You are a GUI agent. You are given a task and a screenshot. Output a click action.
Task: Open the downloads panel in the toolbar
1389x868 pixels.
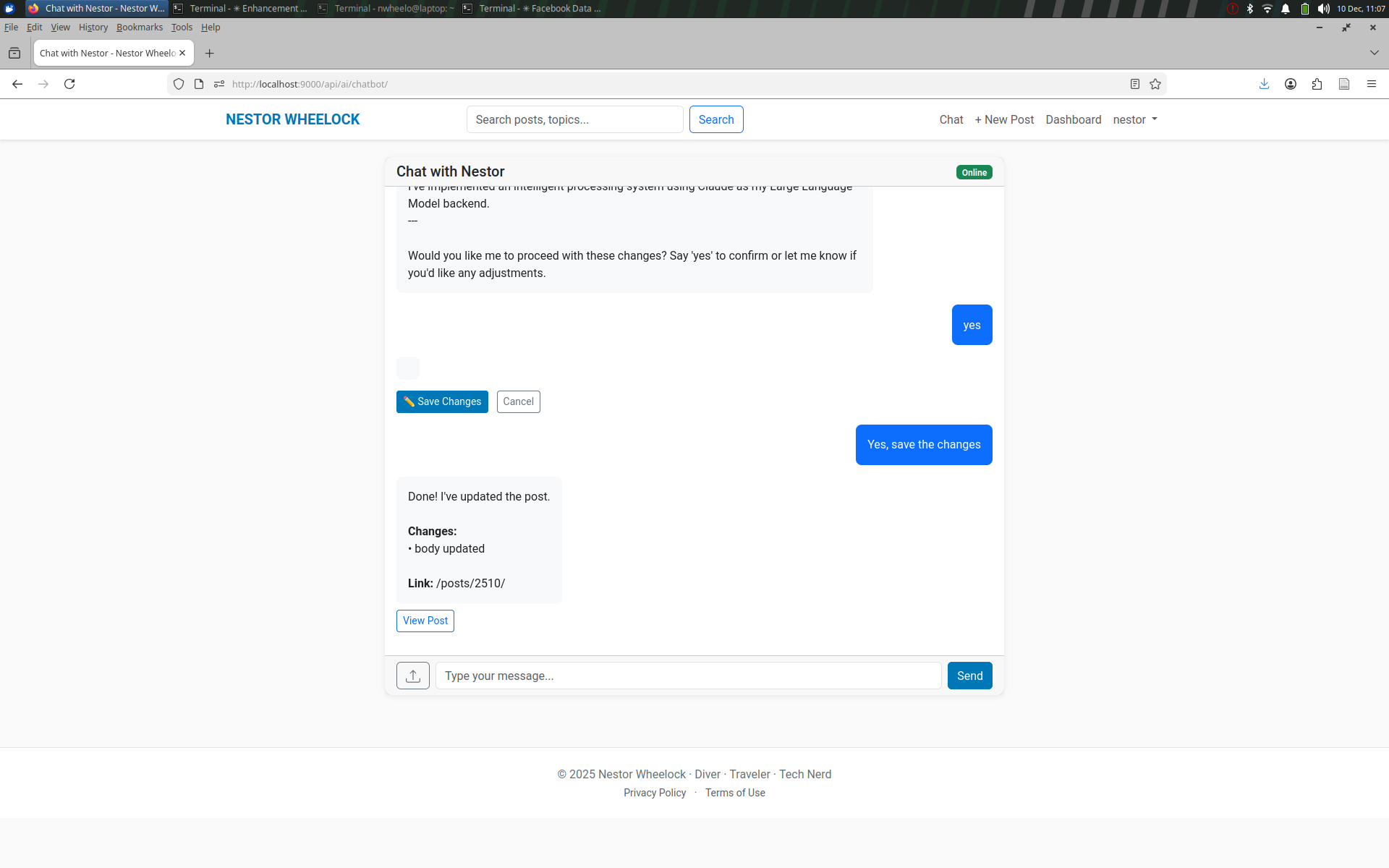click(x=1264, y=84)
